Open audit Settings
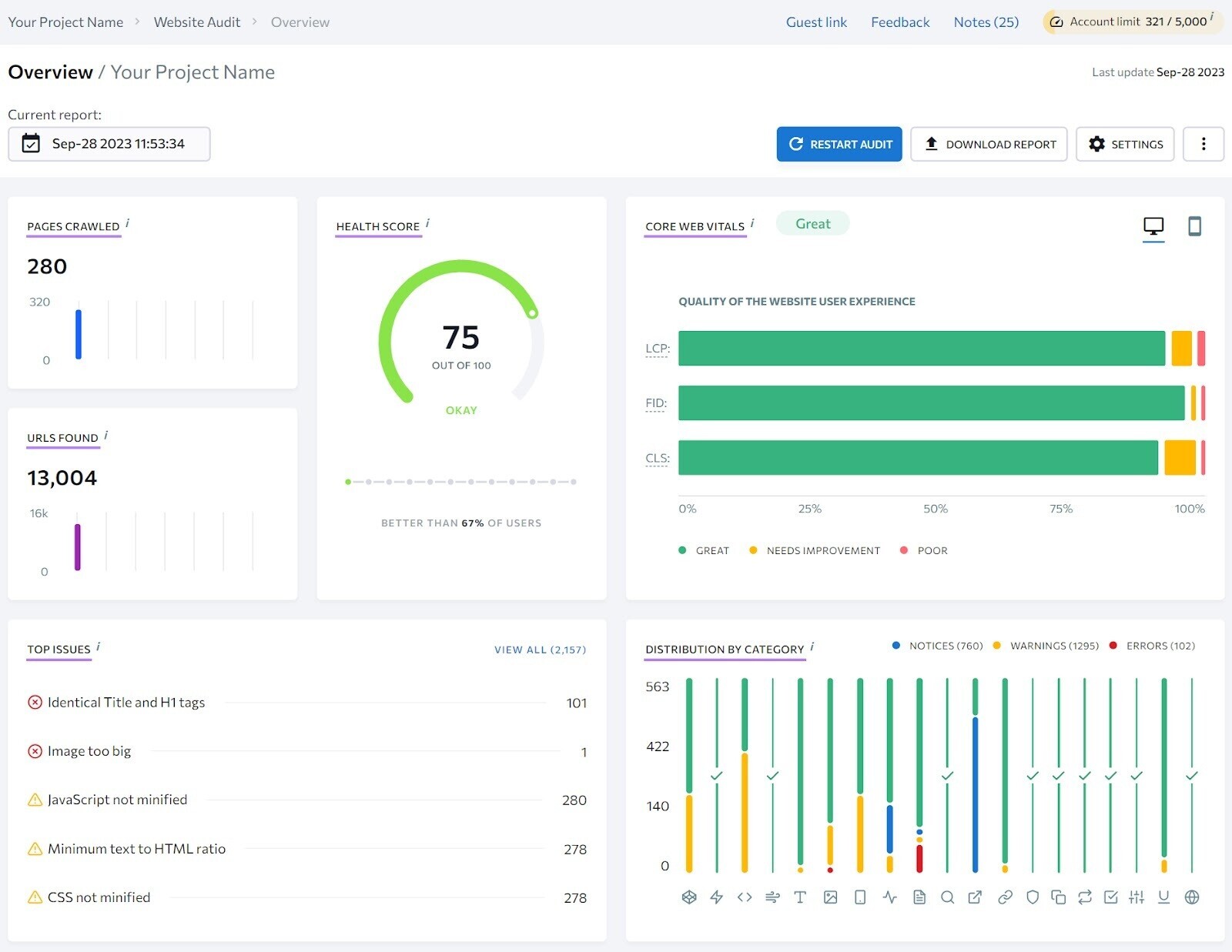 (1125, 144)
